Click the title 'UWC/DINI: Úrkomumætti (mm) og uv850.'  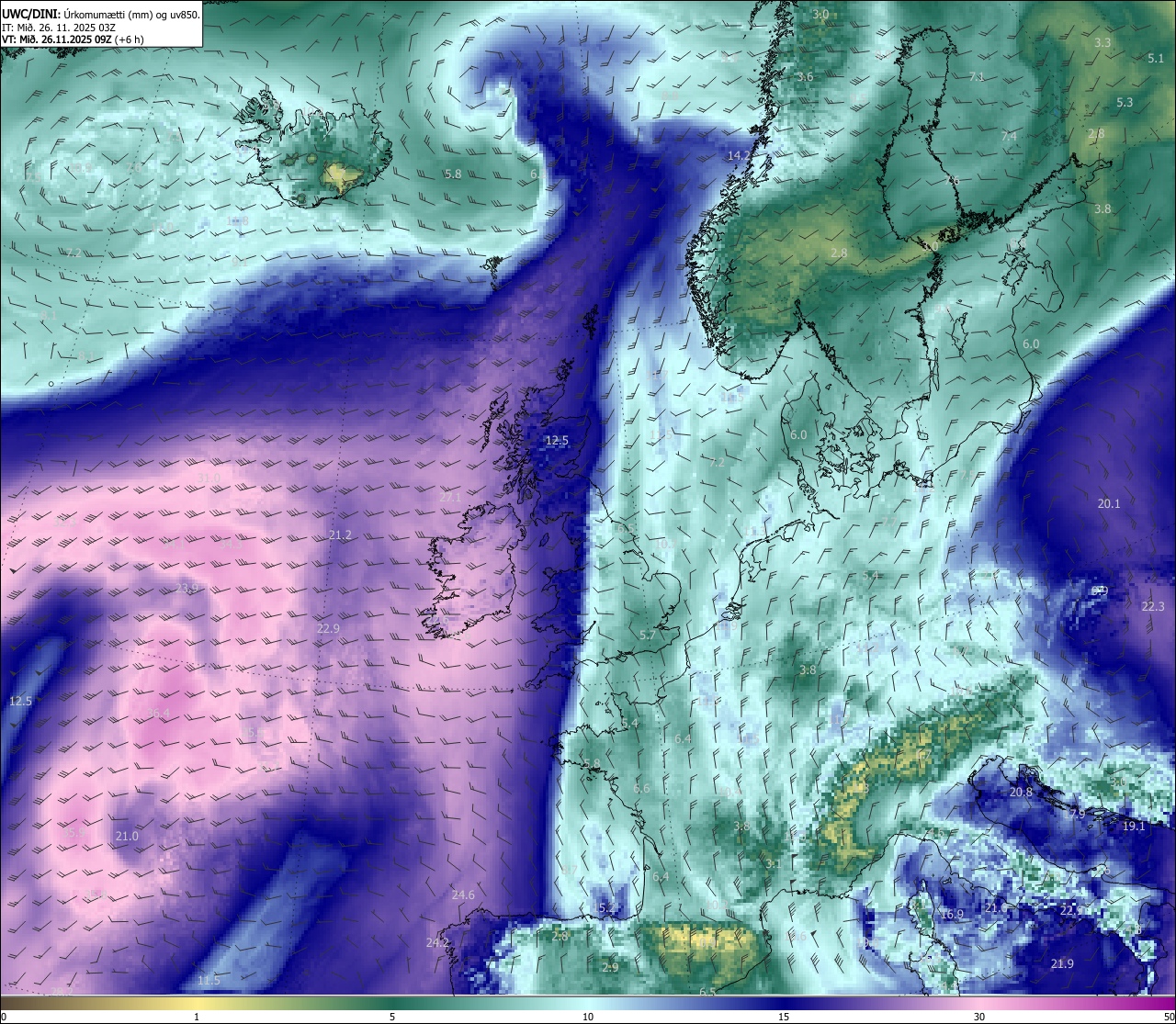[x=100, y=15]
